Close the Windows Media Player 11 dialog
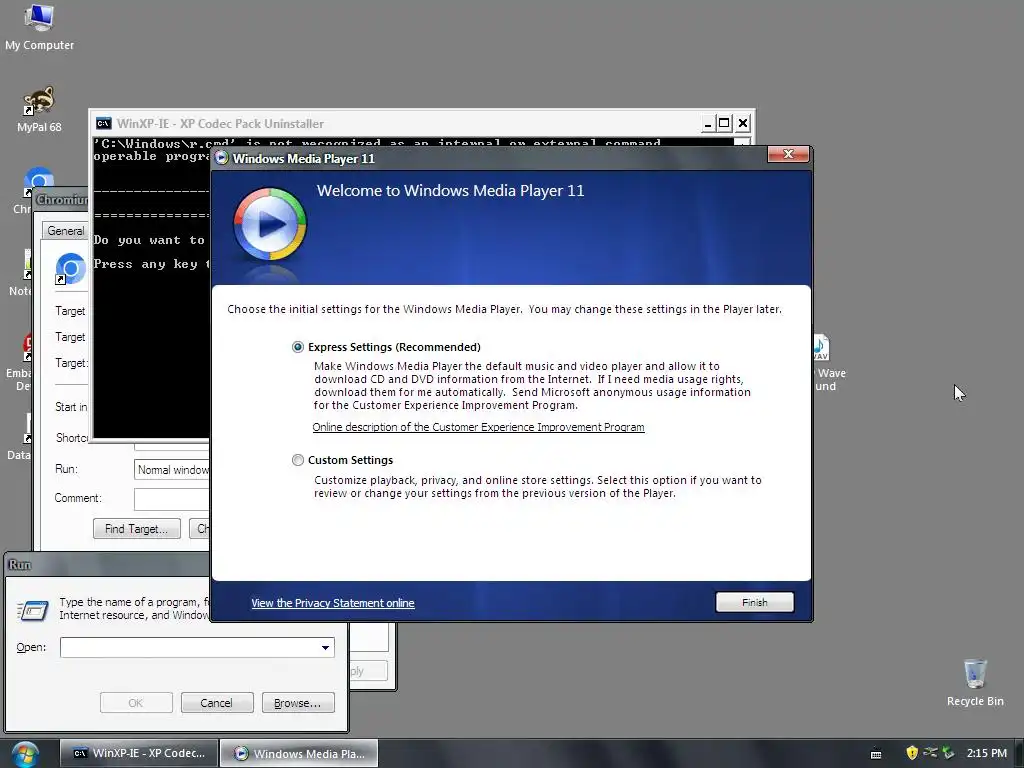This screenshot has width=1024, height=768. pyautogui.click(x=788, y=154)
